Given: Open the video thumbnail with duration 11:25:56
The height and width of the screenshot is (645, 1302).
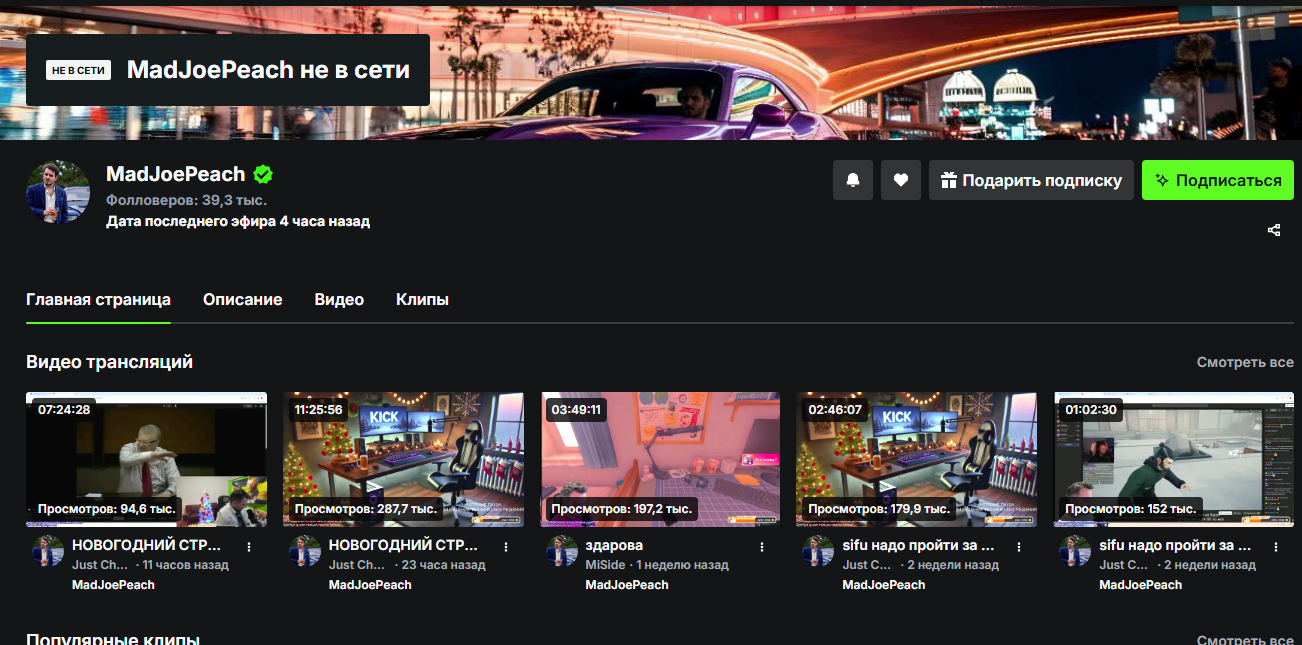Looking at the screenshot, I should tap(403, 459).
